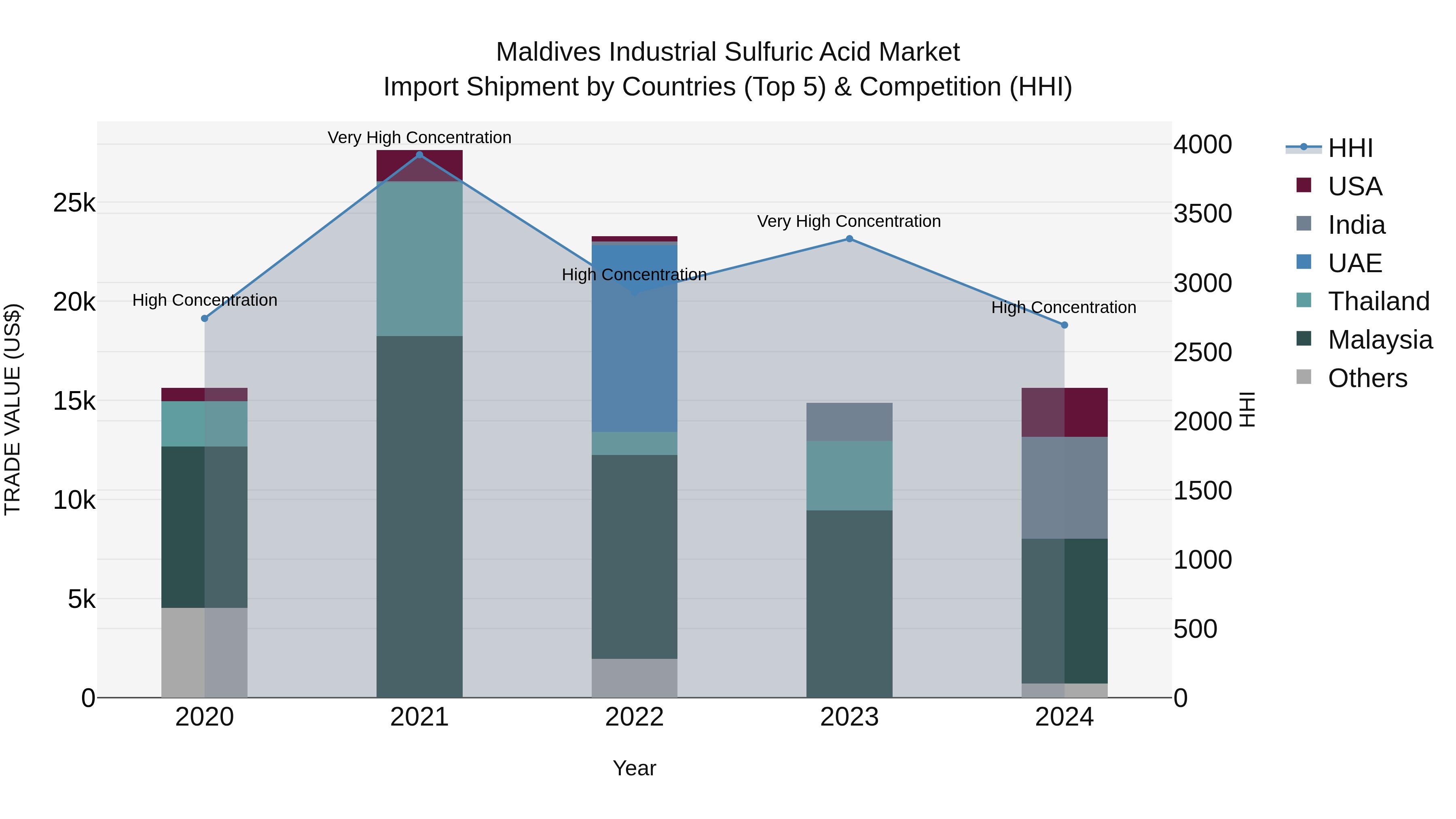Click the 2022 x-axis label
The height and width of the screenshot is (819, 1456).
(x=634, y=717)
